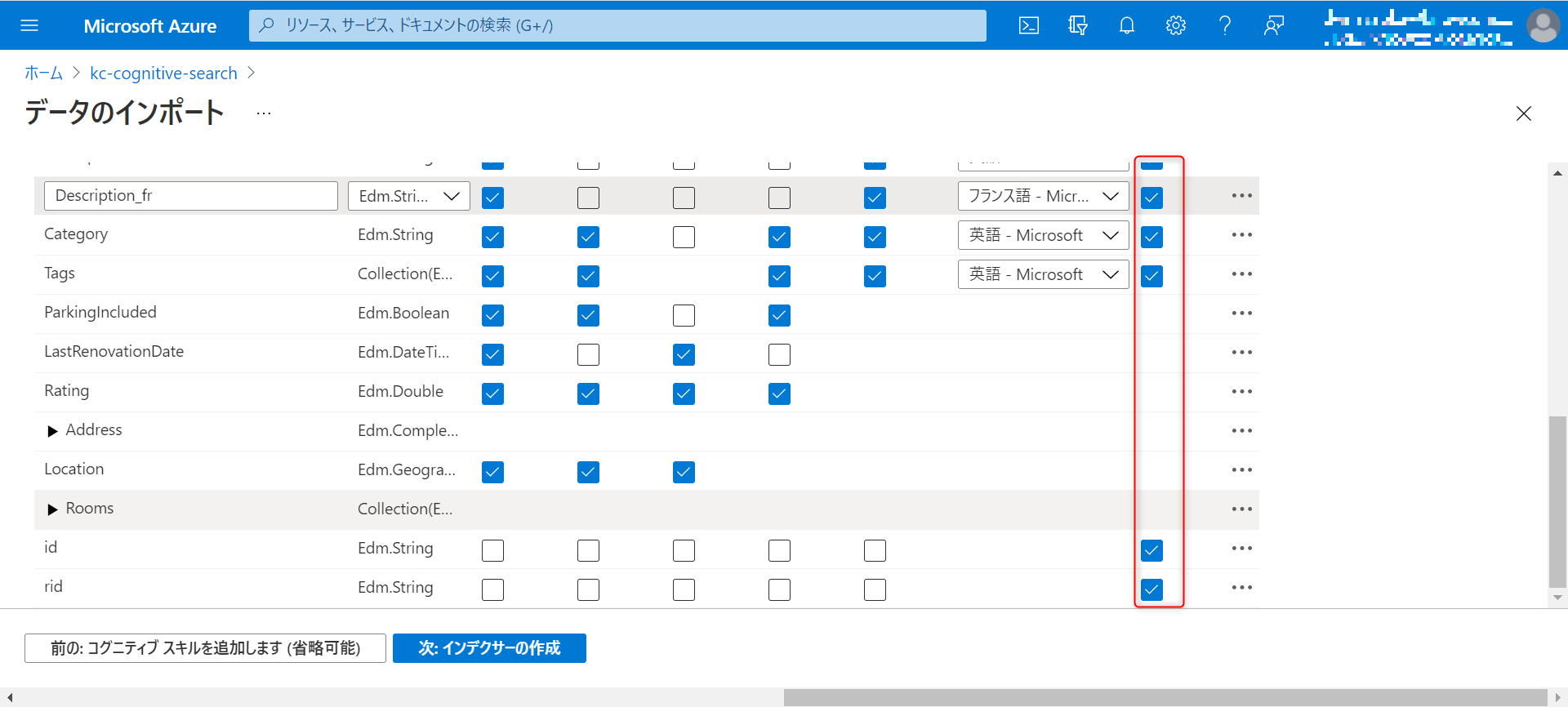The image size is (1568, 707).
Task: Select the ParkingIncluded field name
Action: pos(100,313)
